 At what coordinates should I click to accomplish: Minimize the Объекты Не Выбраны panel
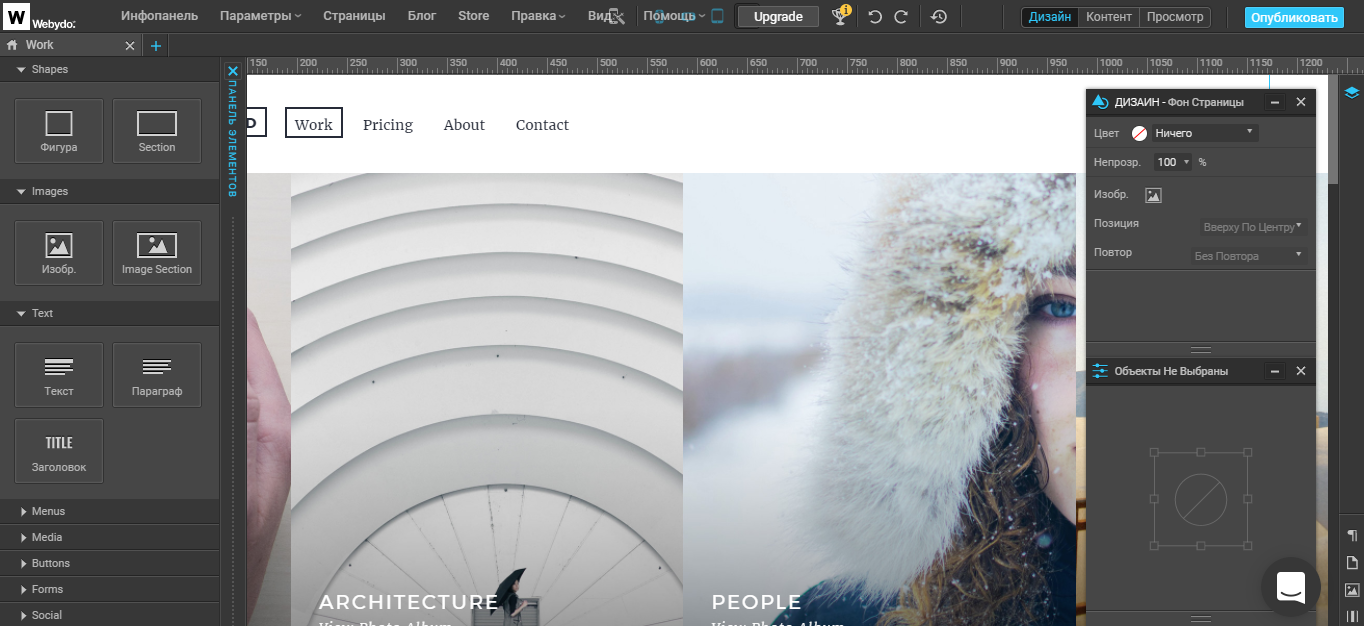coord(1275,371)
